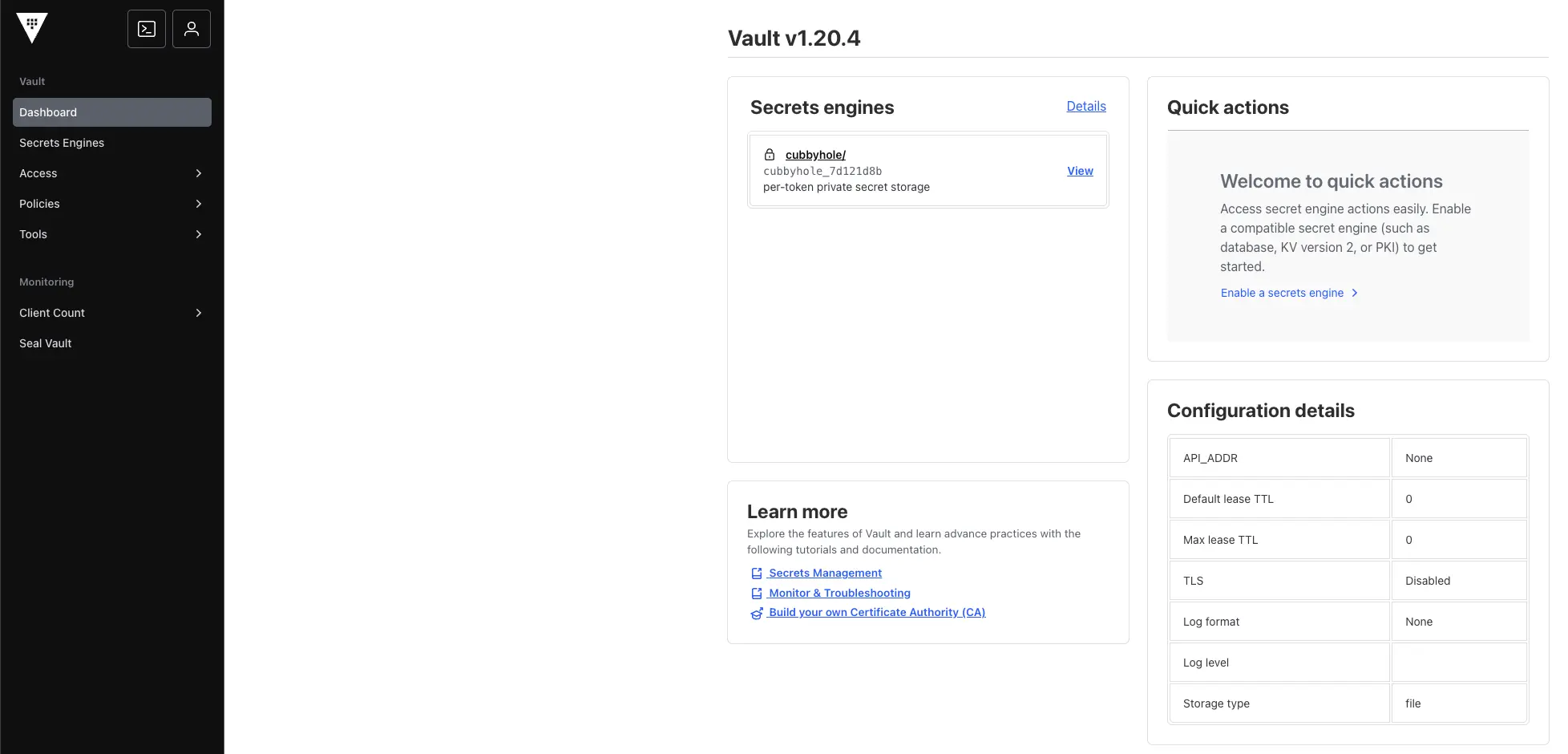Expand the Access menu chevron
The image size is (1568, 754).
coord(199,173)
